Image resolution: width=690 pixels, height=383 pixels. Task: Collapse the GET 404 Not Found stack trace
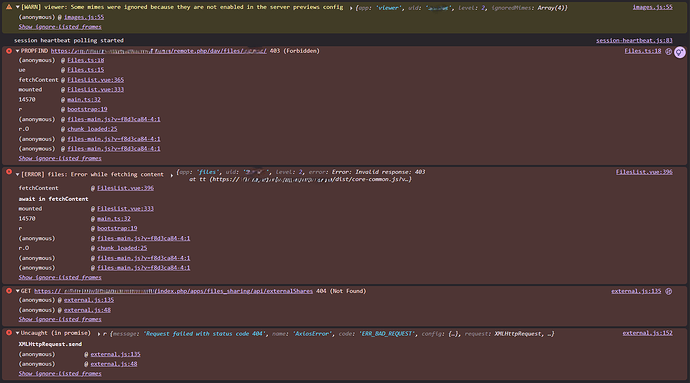pyautogui.click(x=18, y=291)
